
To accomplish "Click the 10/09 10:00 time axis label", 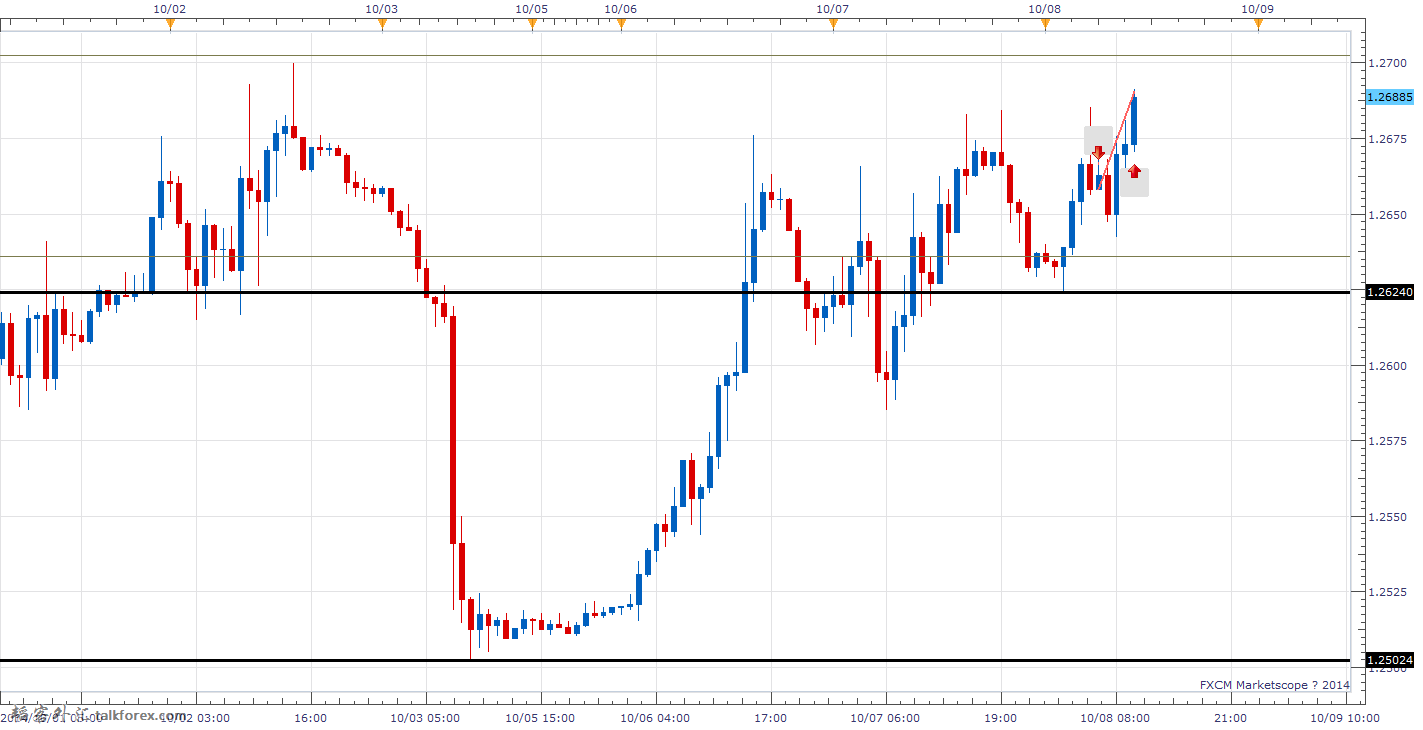I will click(1345, 717).
